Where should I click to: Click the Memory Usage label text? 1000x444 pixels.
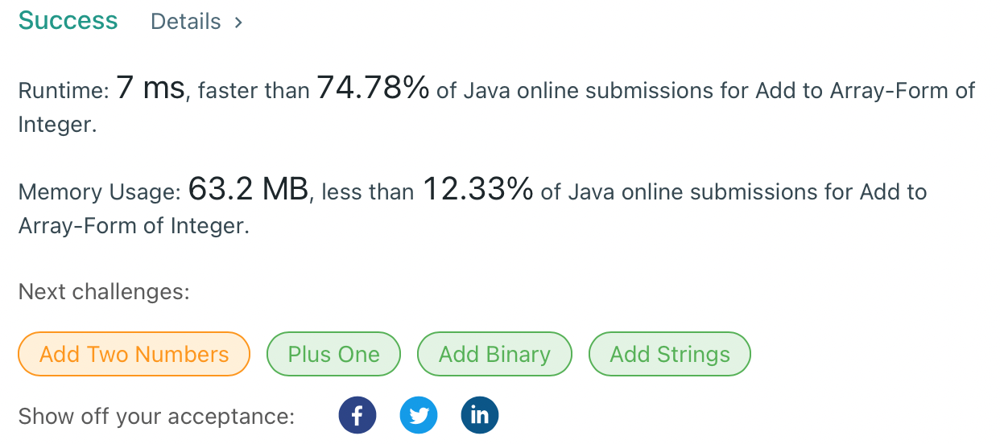pos(100,193)
